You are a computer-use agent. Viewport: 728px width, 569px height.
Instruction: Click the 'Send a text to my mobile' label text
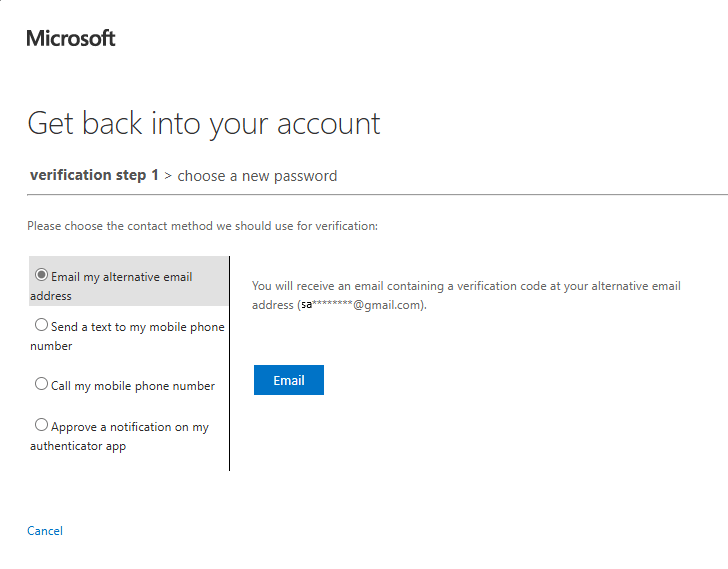click(x=137, y=327)
